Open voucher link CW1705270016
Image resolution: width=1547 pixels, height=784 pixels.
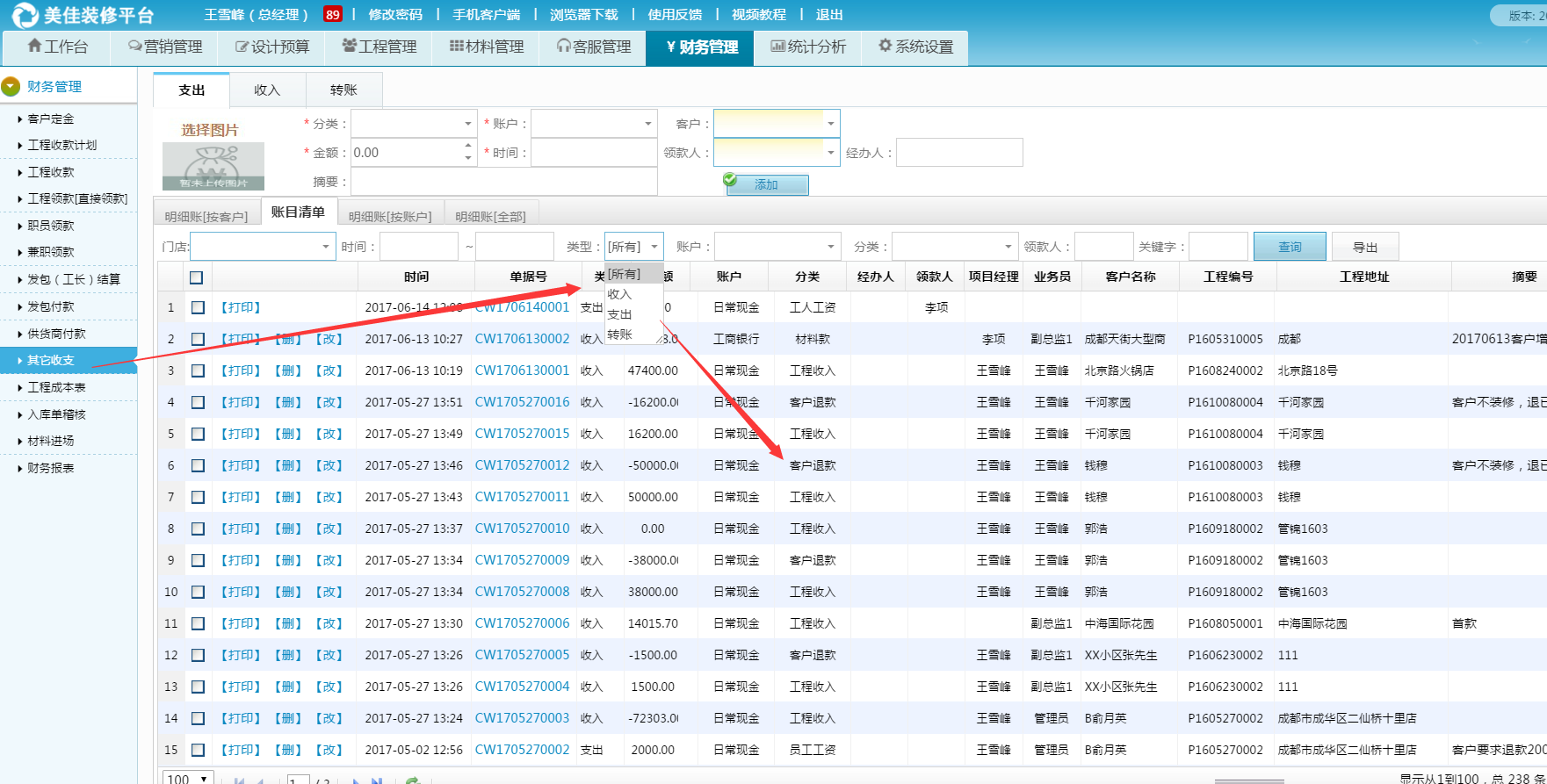(x=522, y=402)
